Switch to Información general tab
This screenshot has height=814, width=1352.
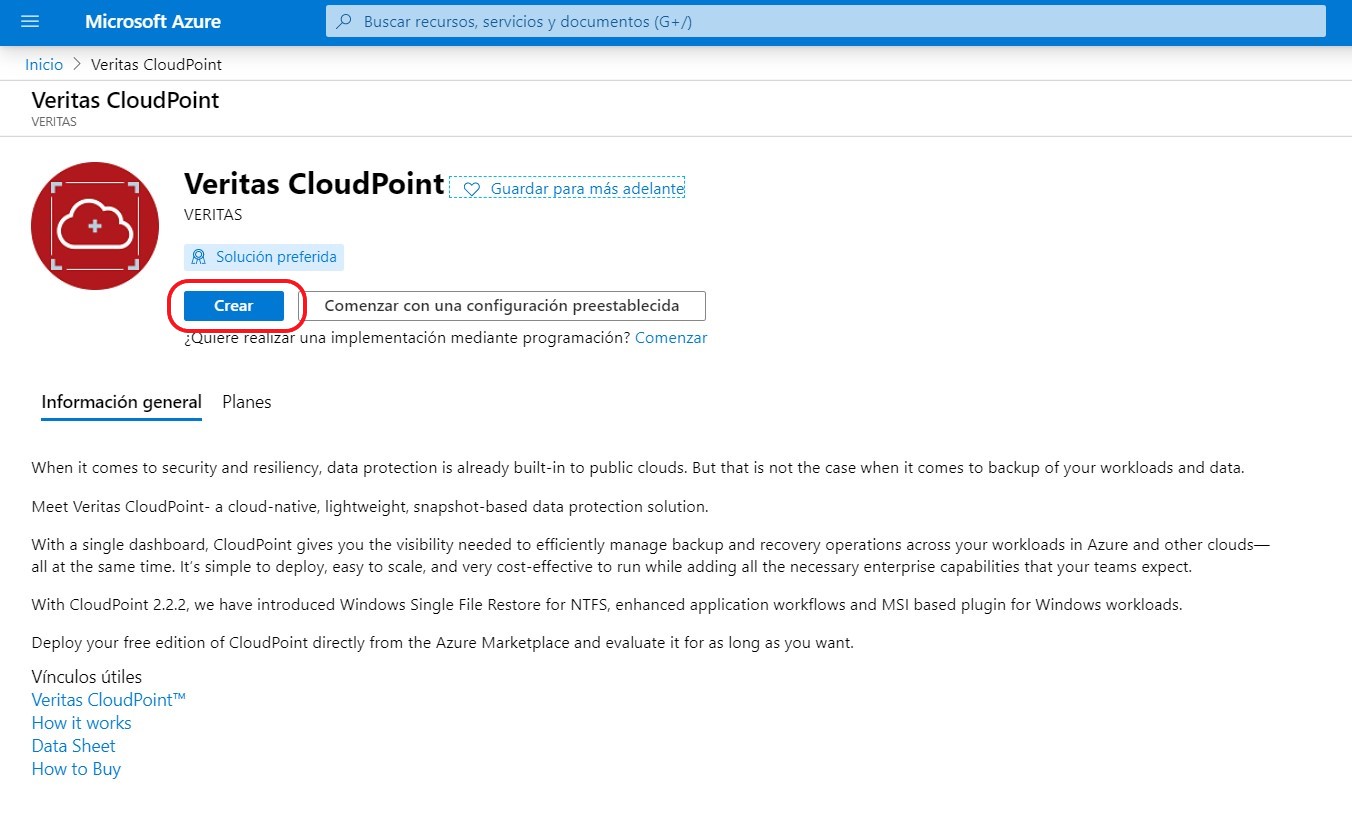coord(121,402)
